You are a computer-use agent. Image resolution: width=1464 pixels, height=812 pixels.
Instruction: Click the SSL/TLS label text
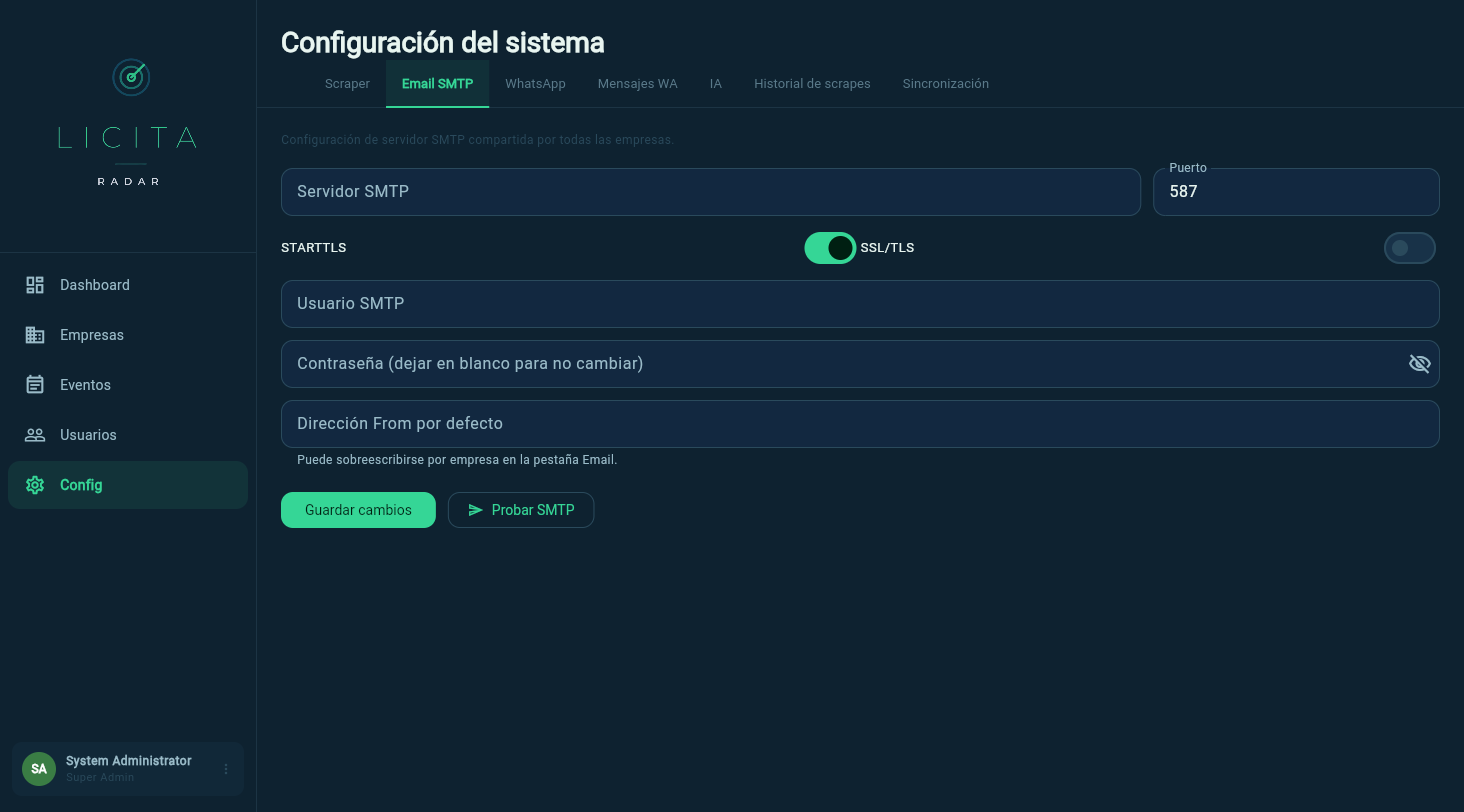(x=887, y=248)
